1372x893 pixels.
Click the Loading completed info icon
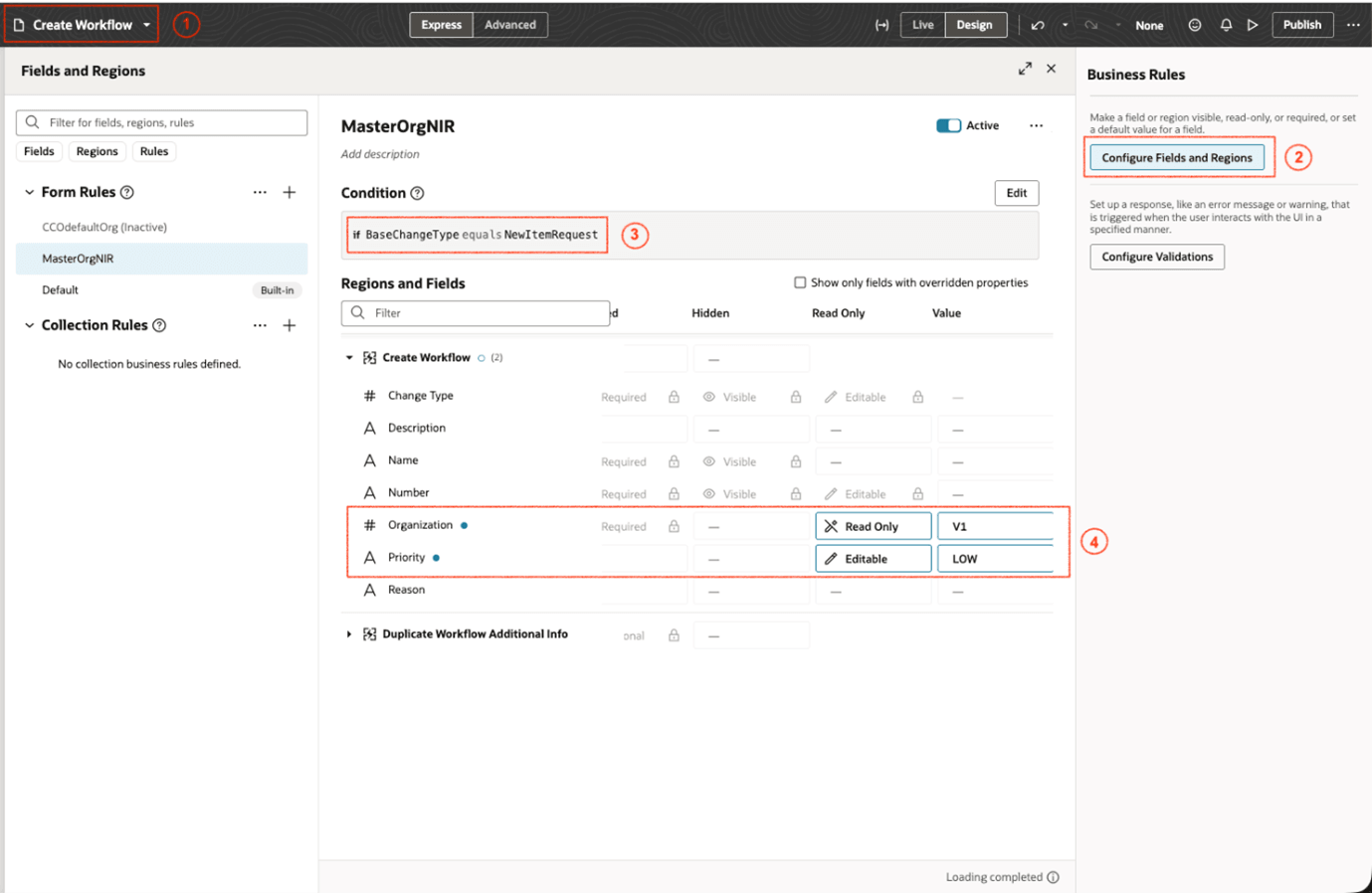click(1054, 877)
